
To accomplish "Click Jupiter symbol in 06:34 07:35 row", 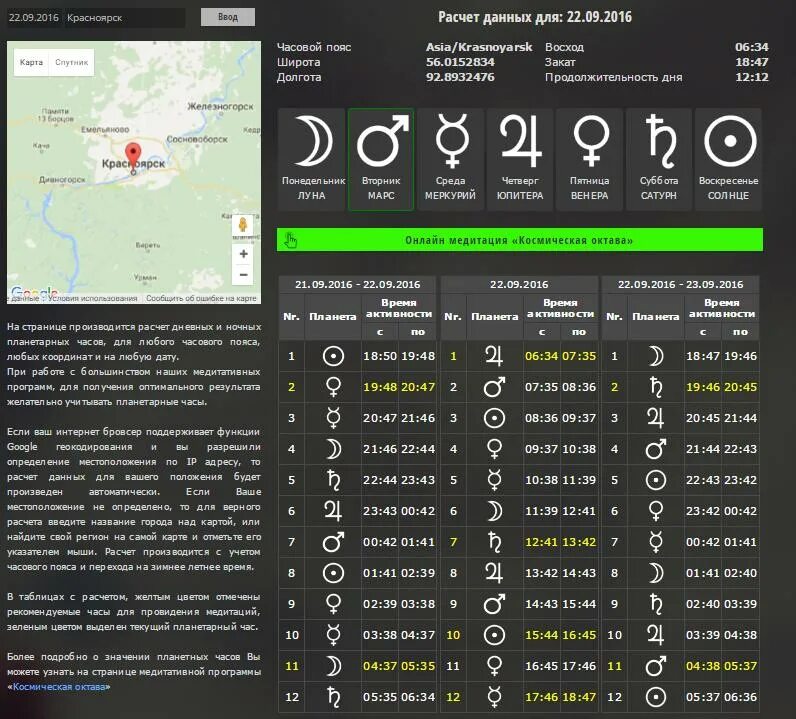I will (494, 356).
